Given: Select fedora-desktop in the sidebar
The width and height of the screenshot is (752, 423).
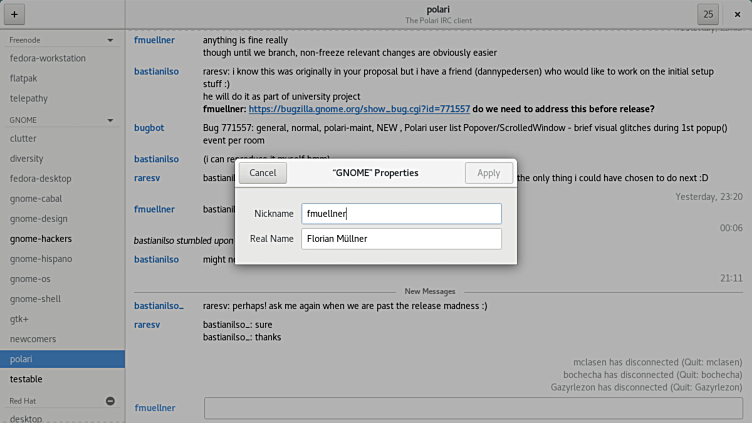Looking at the screenshot, I should tap(62, 178).
